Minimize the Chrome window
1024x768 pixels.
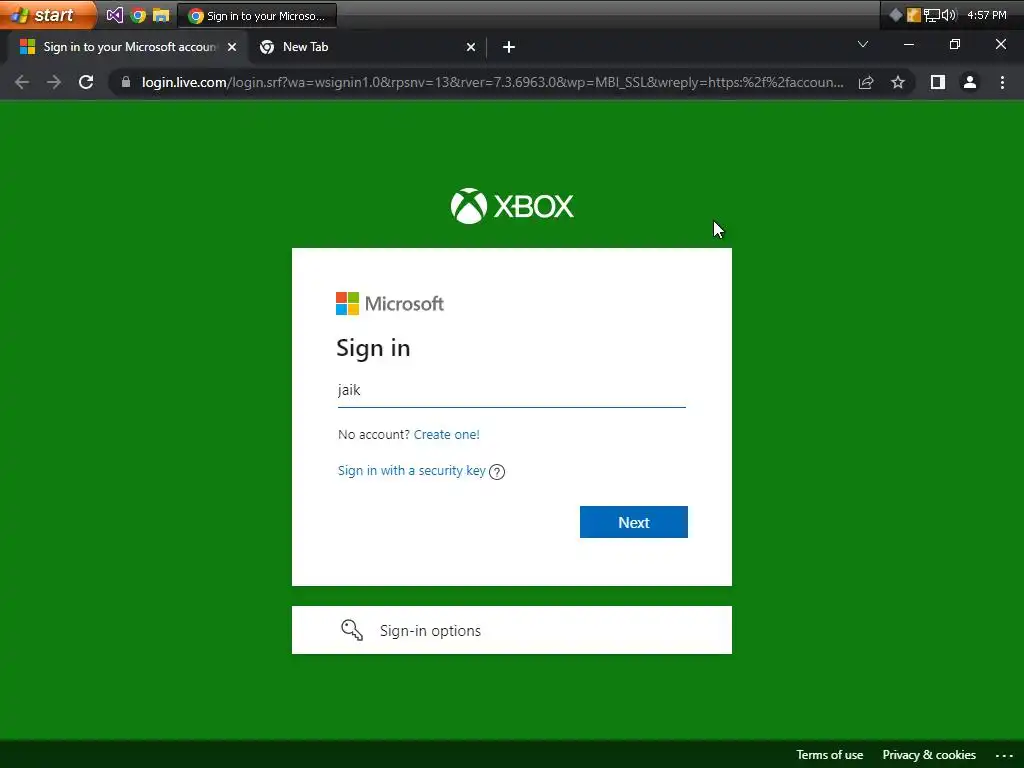(908, 44)
